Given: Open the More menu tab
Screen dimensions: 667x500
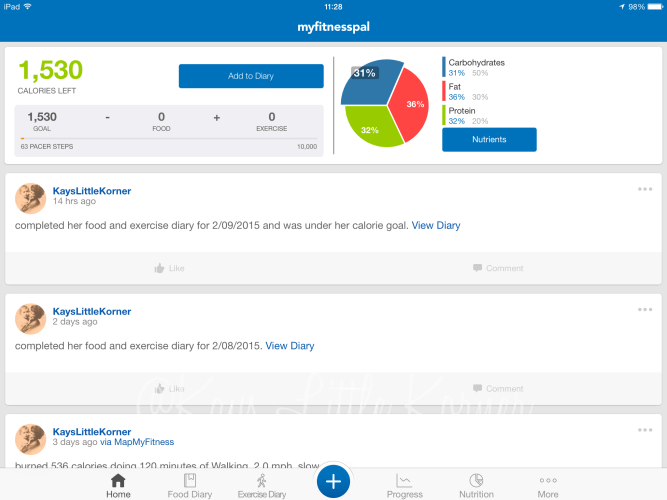Looking at the screenshot, I should (x=548, y=484).
